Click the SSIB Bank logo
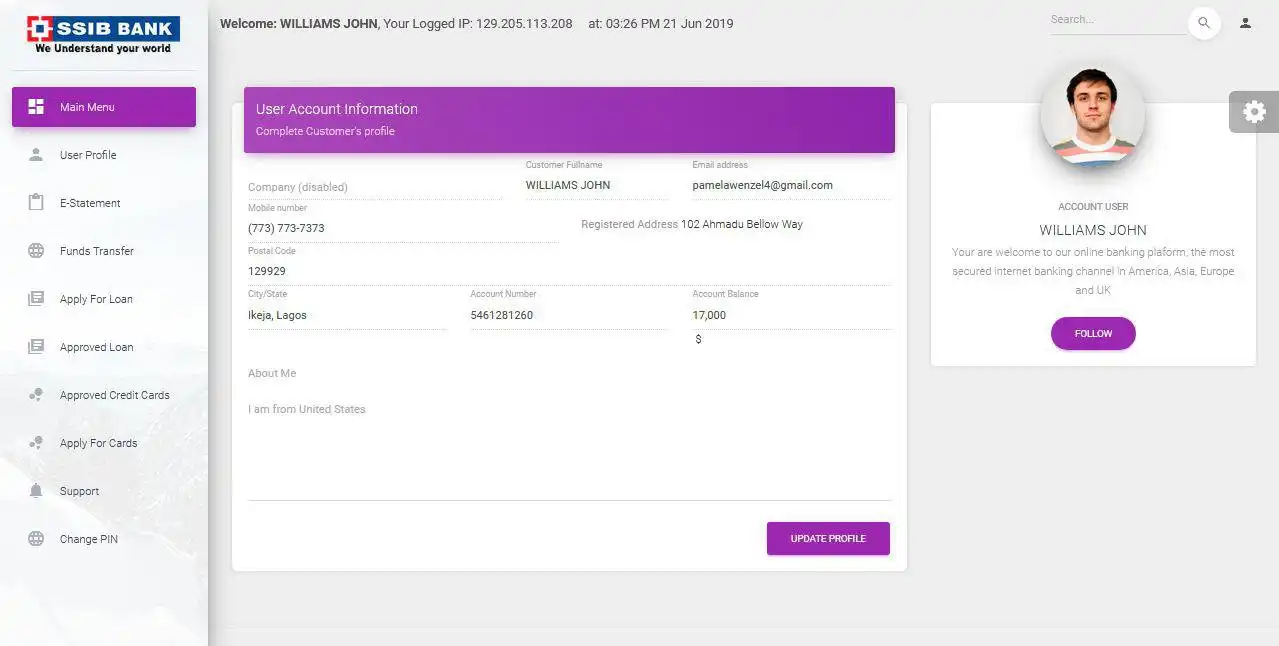This screenshot has height=646, width=1279. [x=103, y=35]
